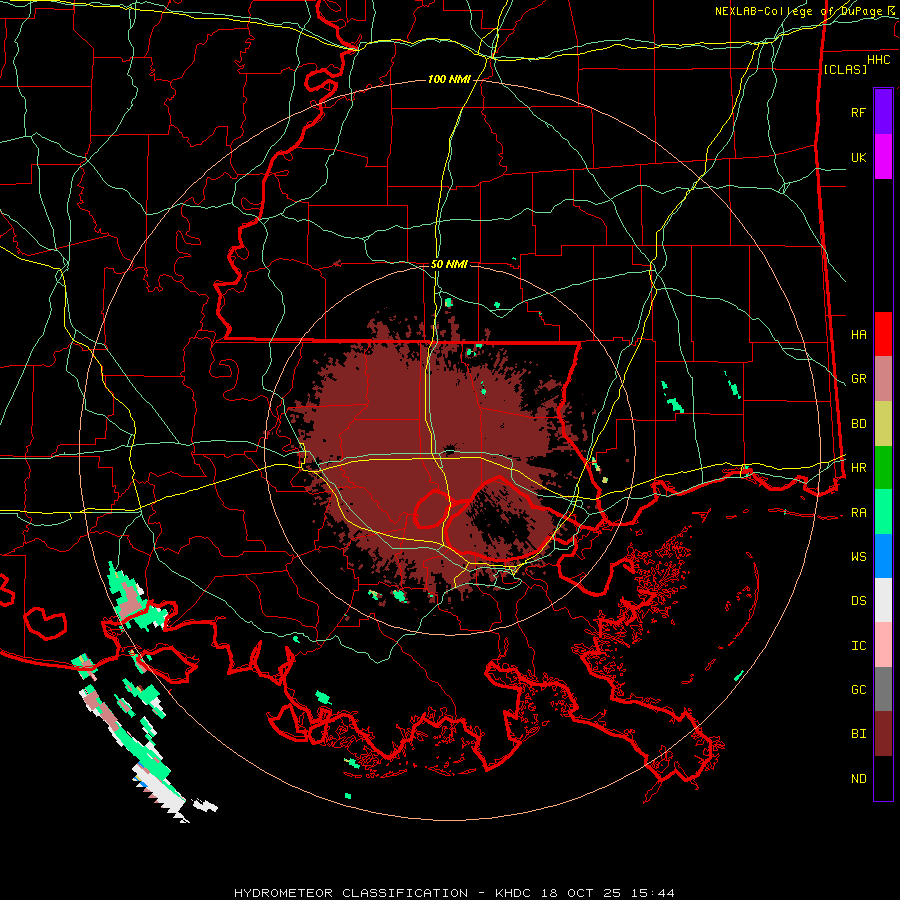
Task: Click the WS blue legend swatch
Action: click(x=883, y=556)
